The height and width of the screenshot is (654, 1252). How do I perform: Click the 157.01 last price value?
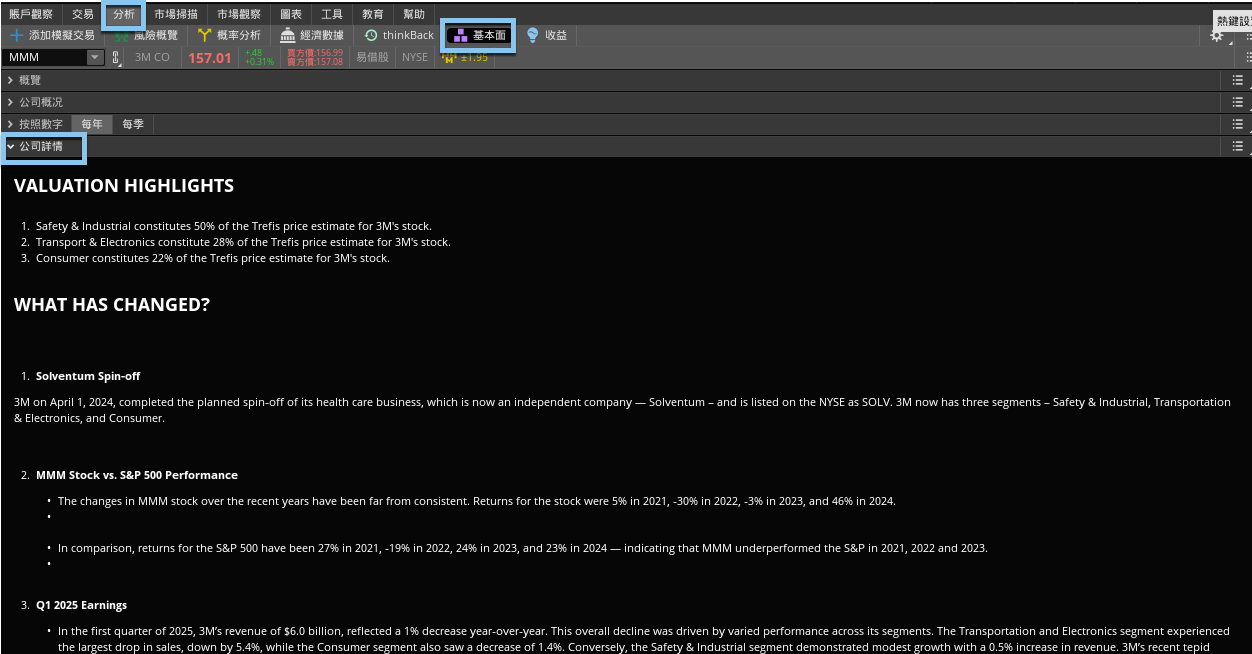[x=209, y=58]
